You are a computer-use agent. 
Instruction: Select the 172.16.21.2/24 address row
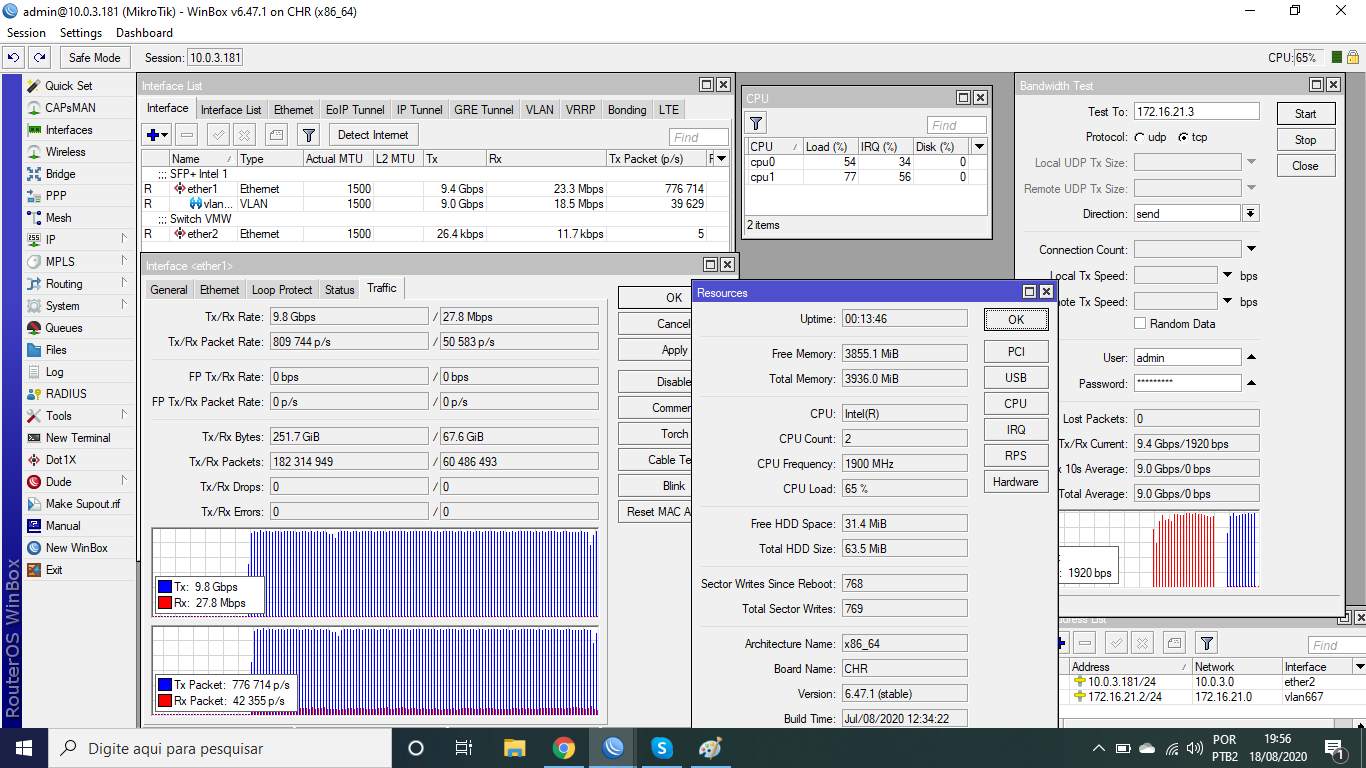(x=1214, y=697)
